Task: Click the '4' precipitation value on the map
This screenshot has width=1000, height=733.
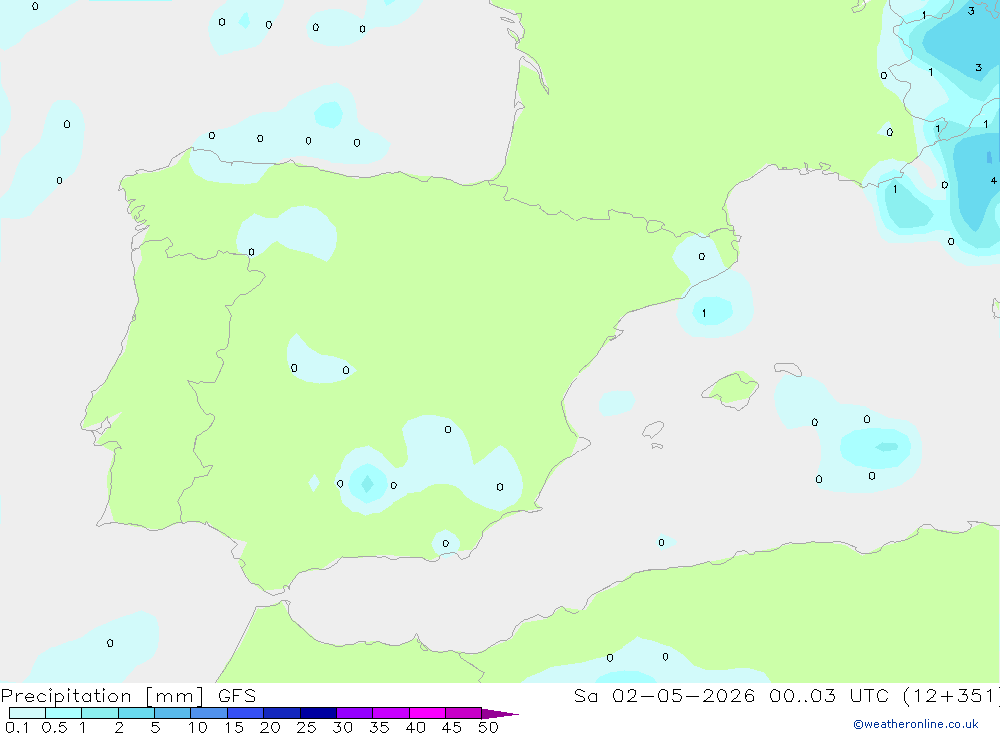Action: click(993, 181)
